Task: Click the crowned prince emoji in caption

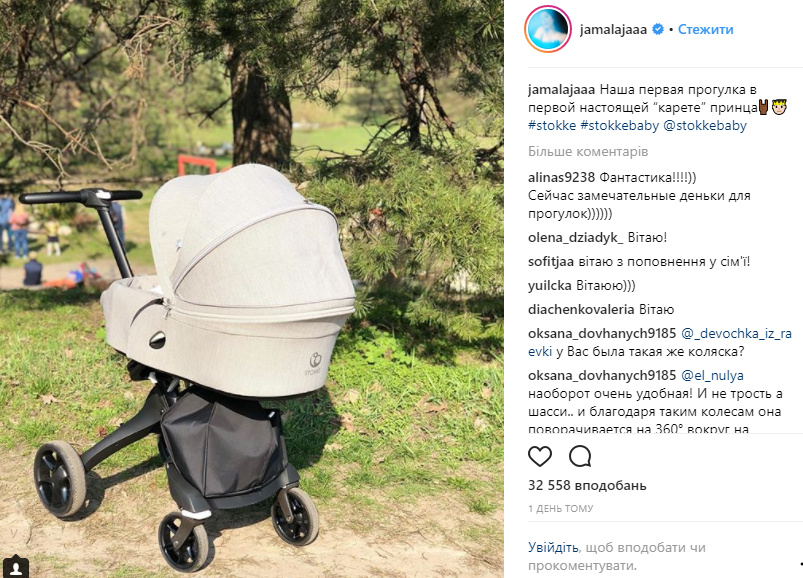Action: click(x=779, y=108)
